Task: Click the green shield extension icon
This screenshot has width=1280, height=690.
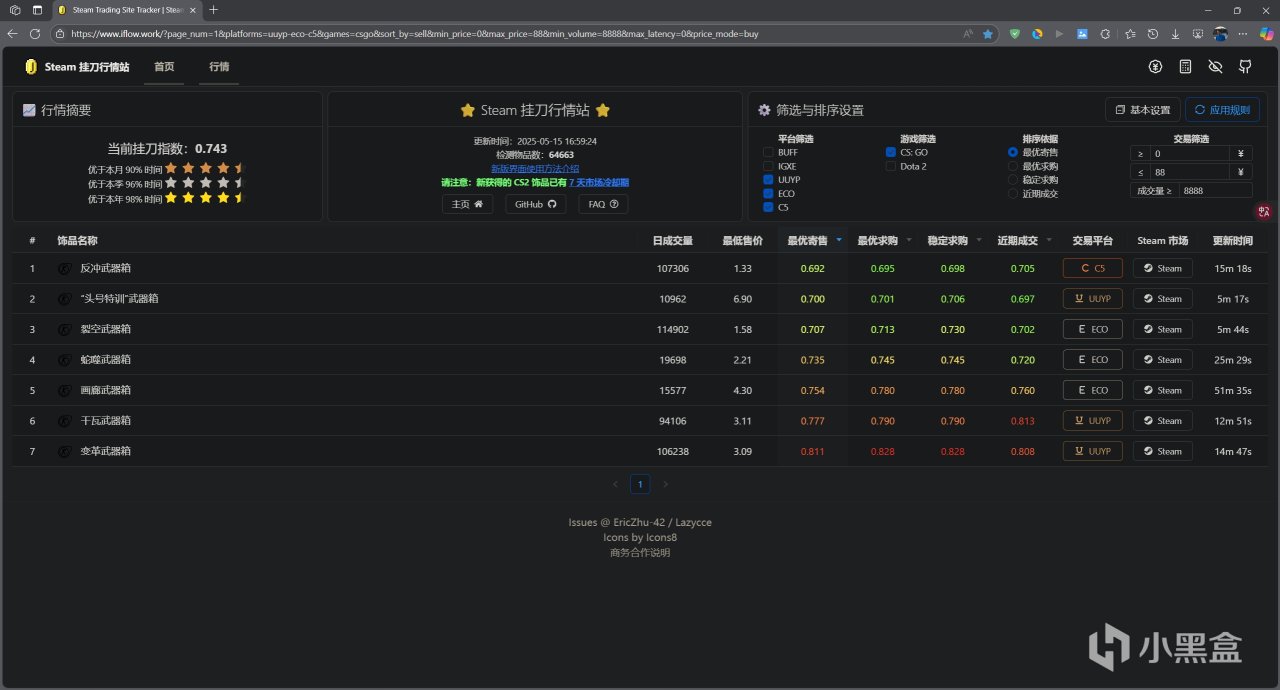Action: pyautogui.click(x=1015, y=33)
